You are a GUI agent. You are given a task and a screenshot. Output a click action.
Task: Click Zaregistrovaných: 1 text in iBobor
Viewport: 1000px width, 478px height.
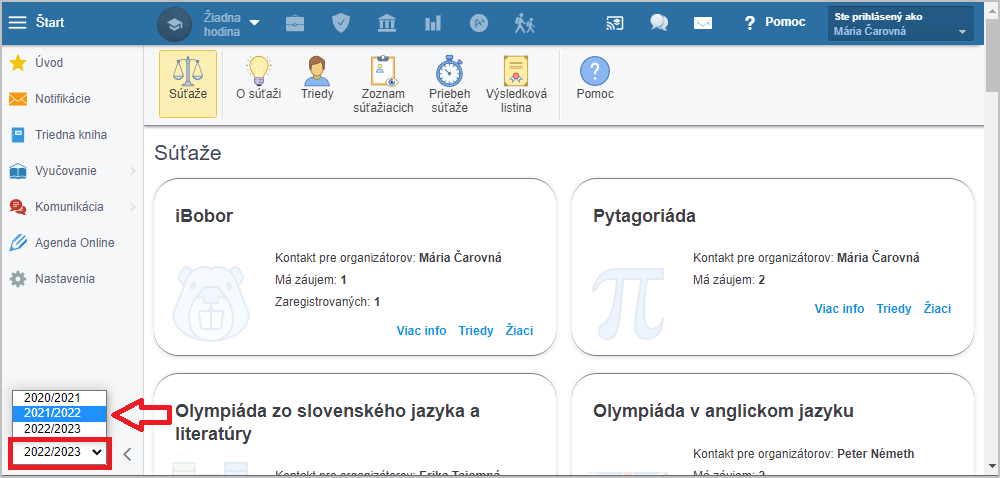coord(328,301)
